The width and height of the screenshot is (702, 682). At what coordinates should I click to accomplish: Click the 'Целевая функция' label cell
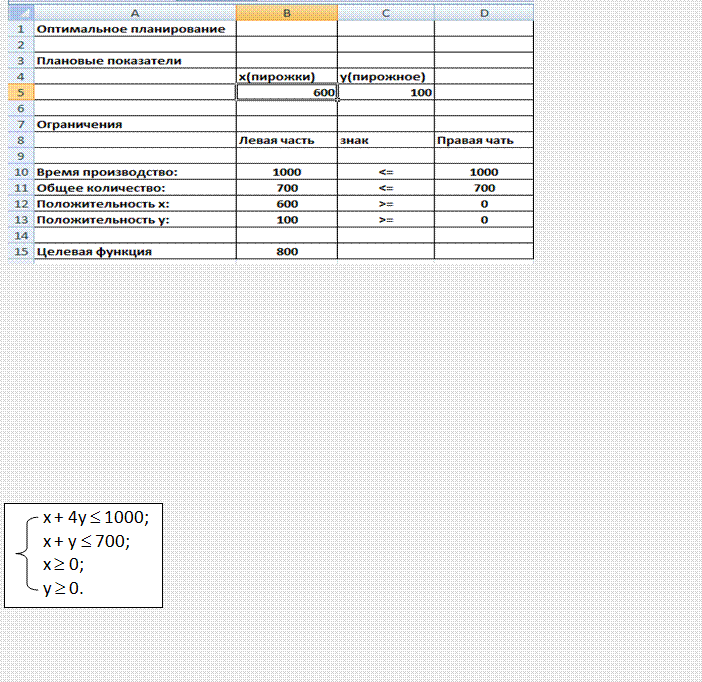point(135,252)
